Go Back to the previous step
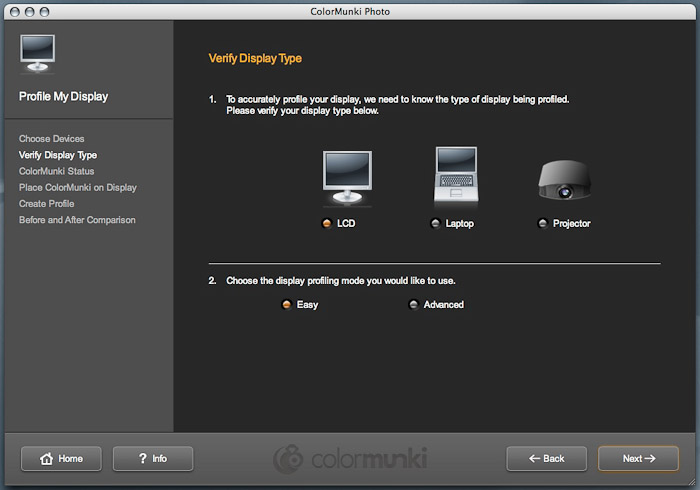 tap(546, 459)
